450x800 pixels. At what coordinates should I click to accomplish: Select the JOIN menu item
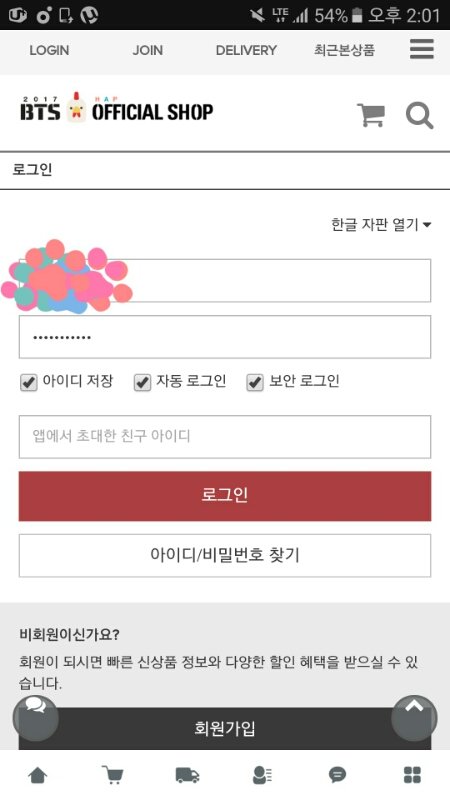(x=147, y=51)
